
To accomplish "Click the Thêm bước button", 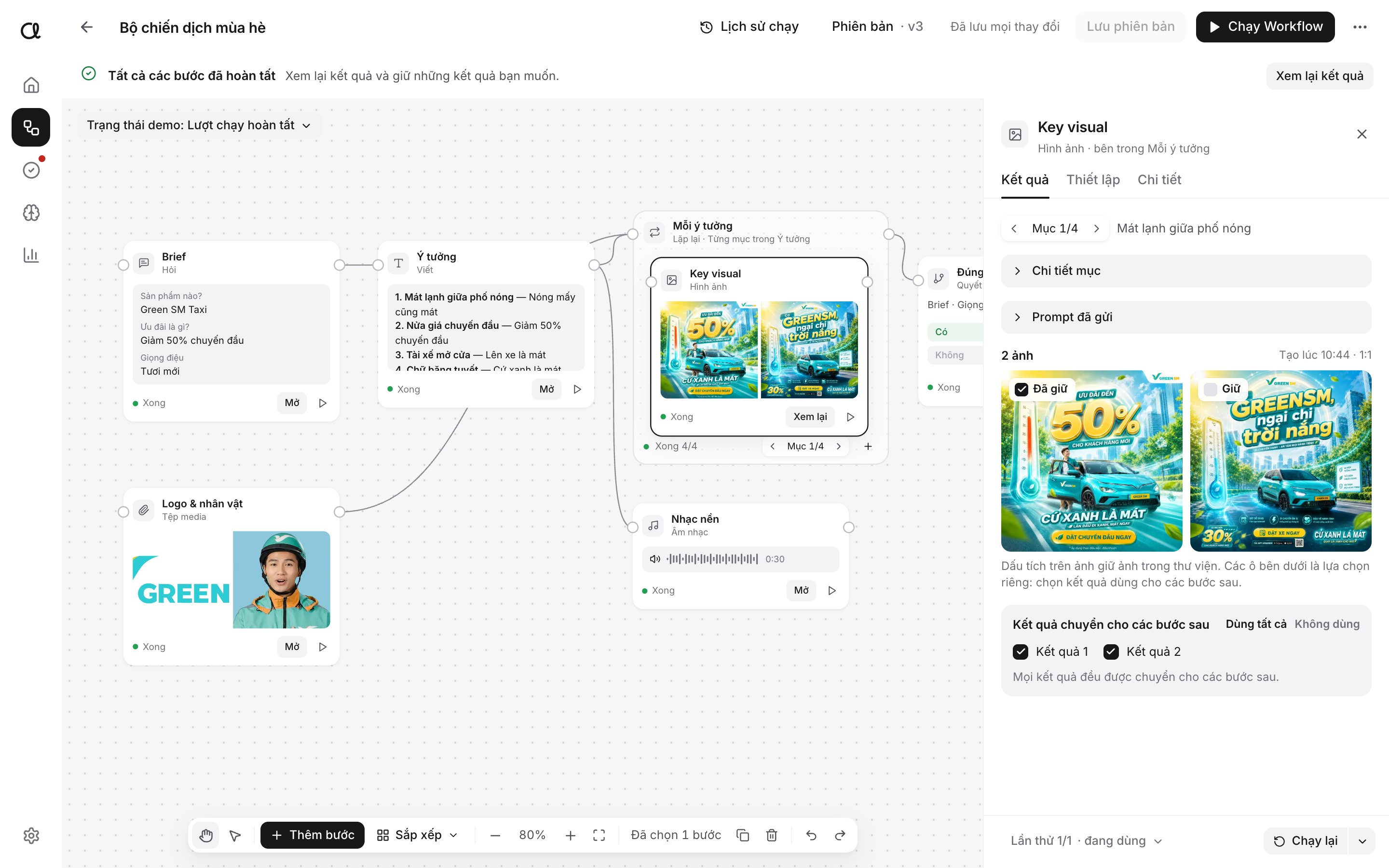I will tap(312, 835).
